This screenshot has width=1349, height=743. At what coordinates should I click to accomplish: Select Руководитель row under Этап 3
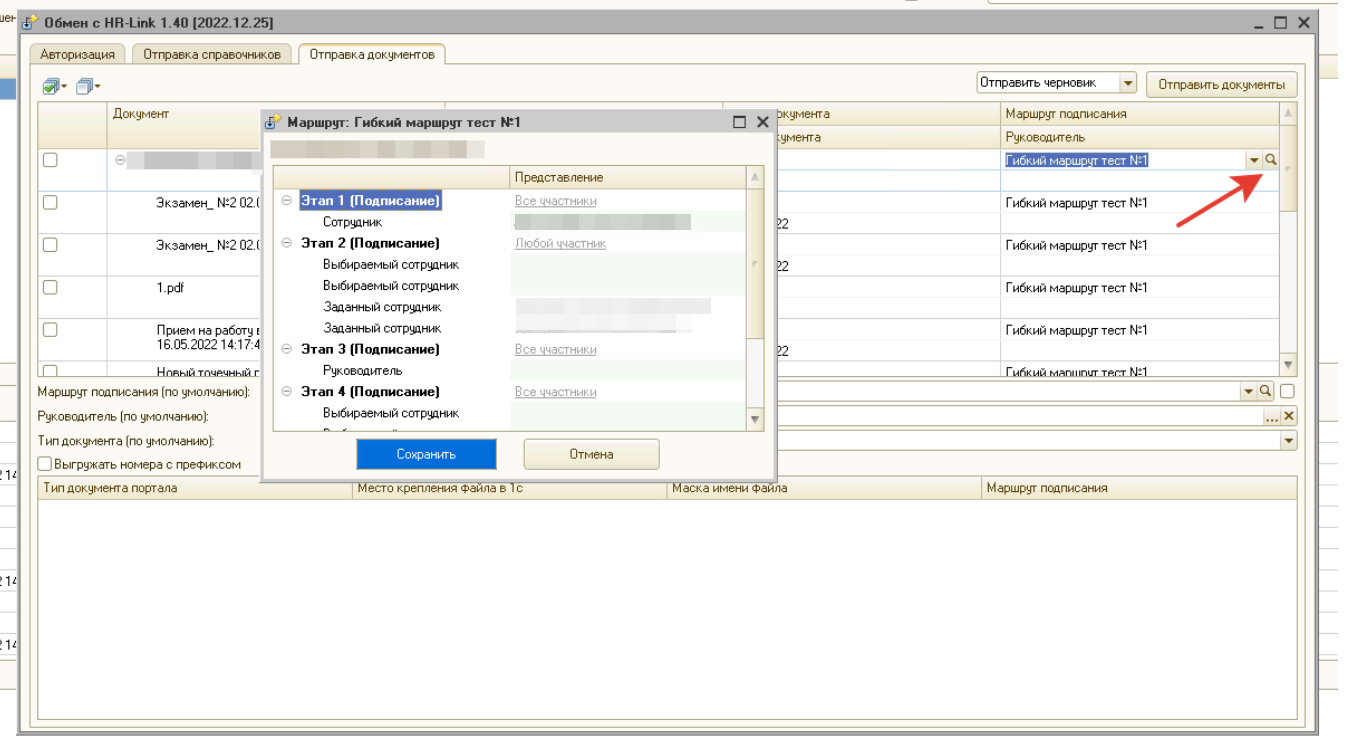[363, 371]
